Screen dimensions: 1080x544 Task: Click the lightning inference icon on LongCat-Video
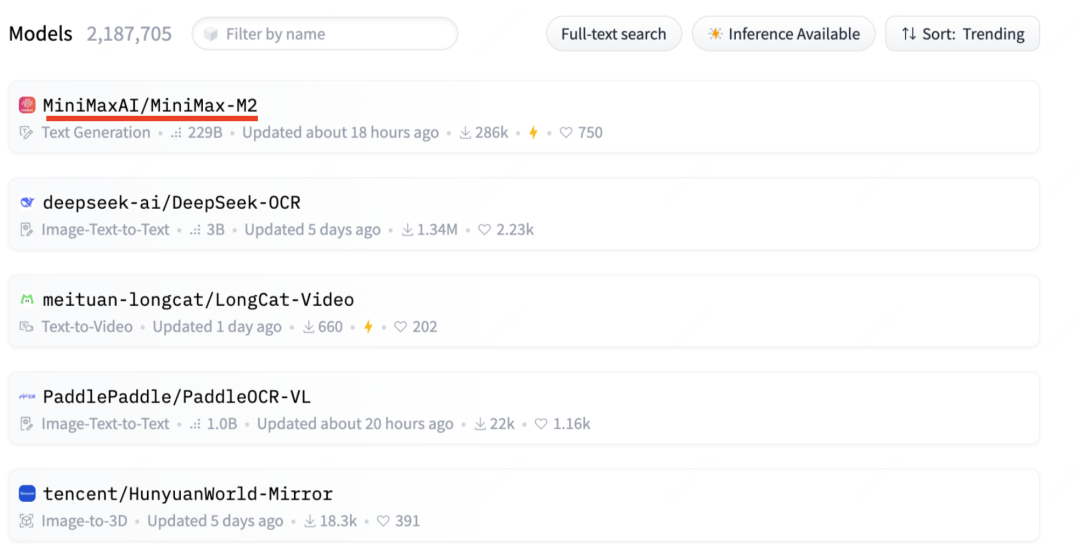coord(368,327)
